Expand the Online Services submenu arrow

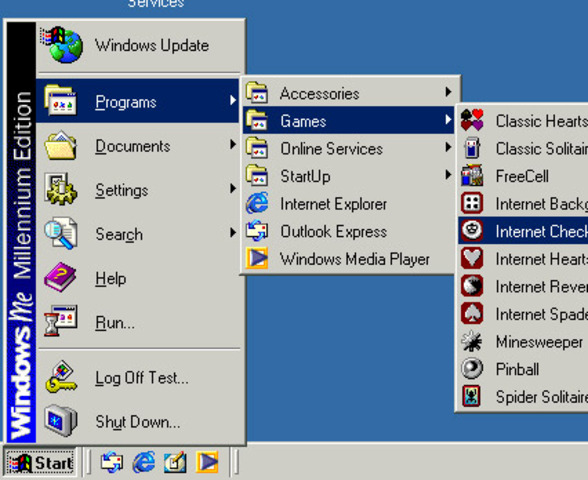pos(448,147)
